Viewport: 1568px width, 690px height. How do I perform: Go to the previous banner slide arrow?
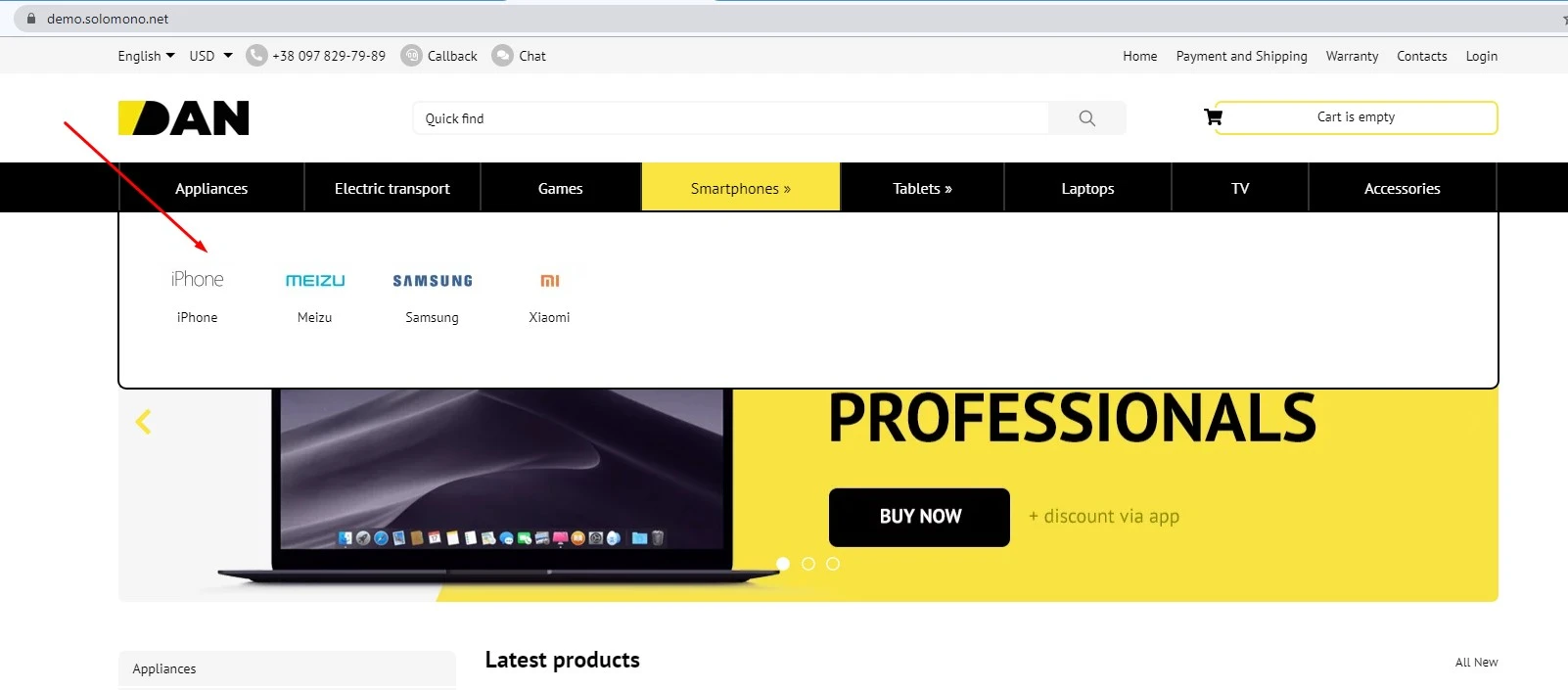point(144,422)
